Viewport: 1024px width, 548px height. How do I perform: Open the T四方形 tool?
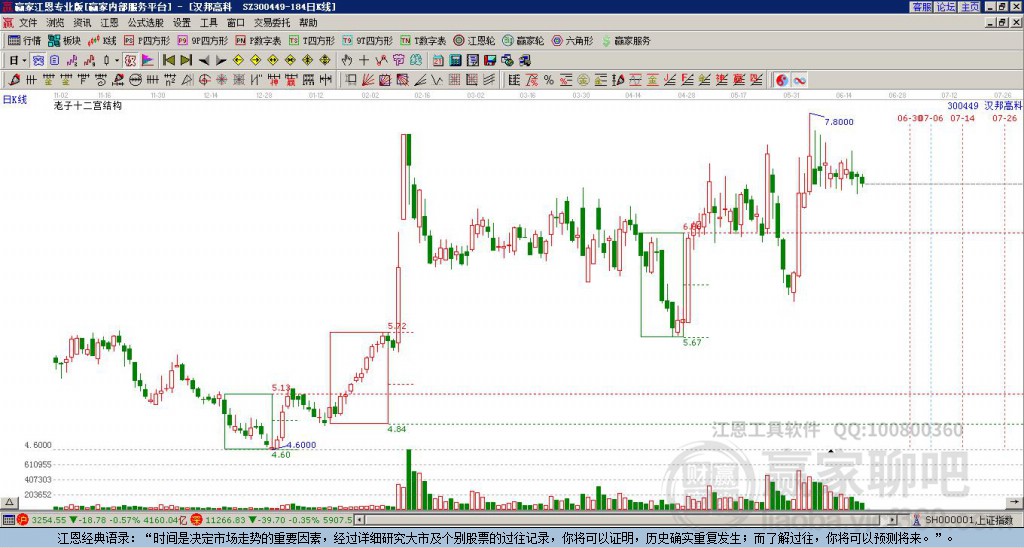tap(312, 40)
